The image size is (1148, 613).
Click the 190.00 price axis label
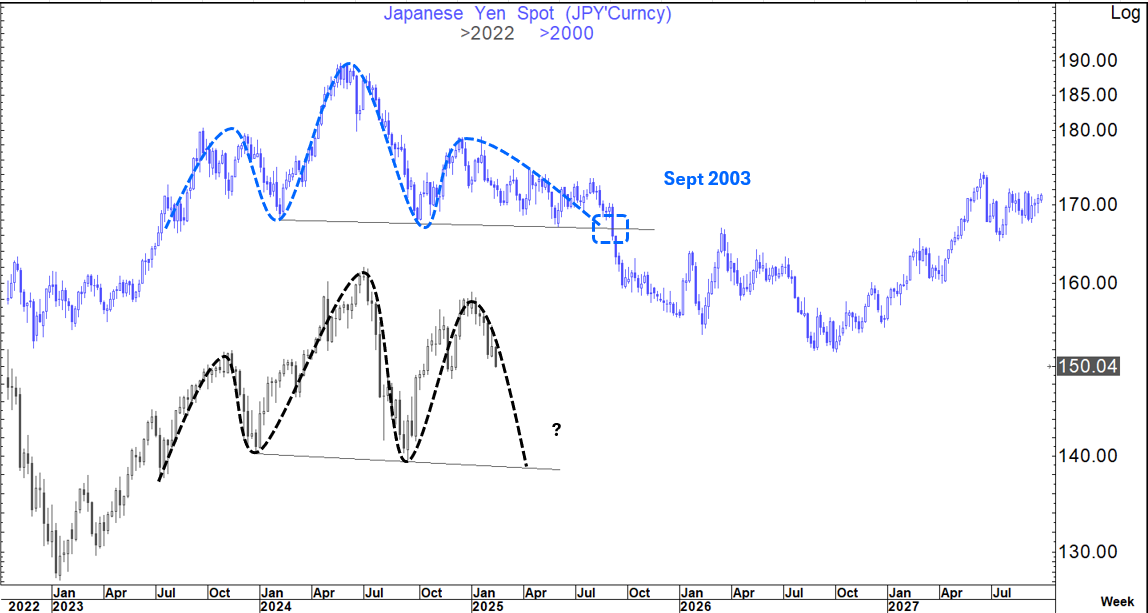click(x=1089, y=60)
